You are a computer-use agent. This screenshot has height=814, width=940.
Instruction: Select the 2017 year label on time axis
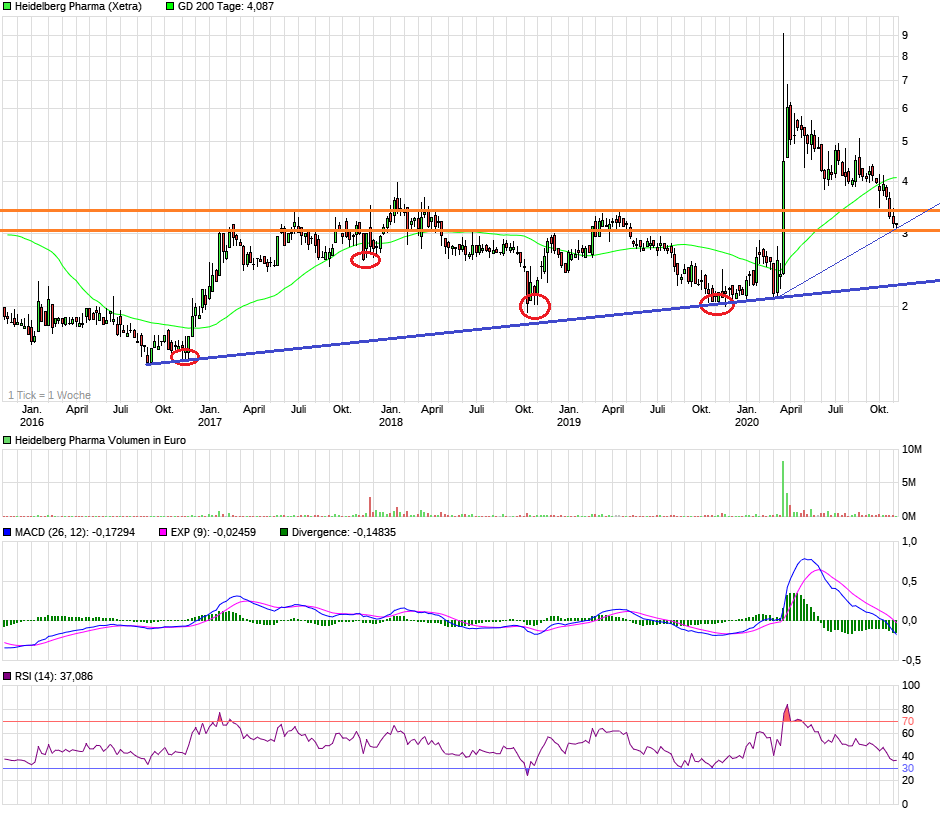(210, 423)
